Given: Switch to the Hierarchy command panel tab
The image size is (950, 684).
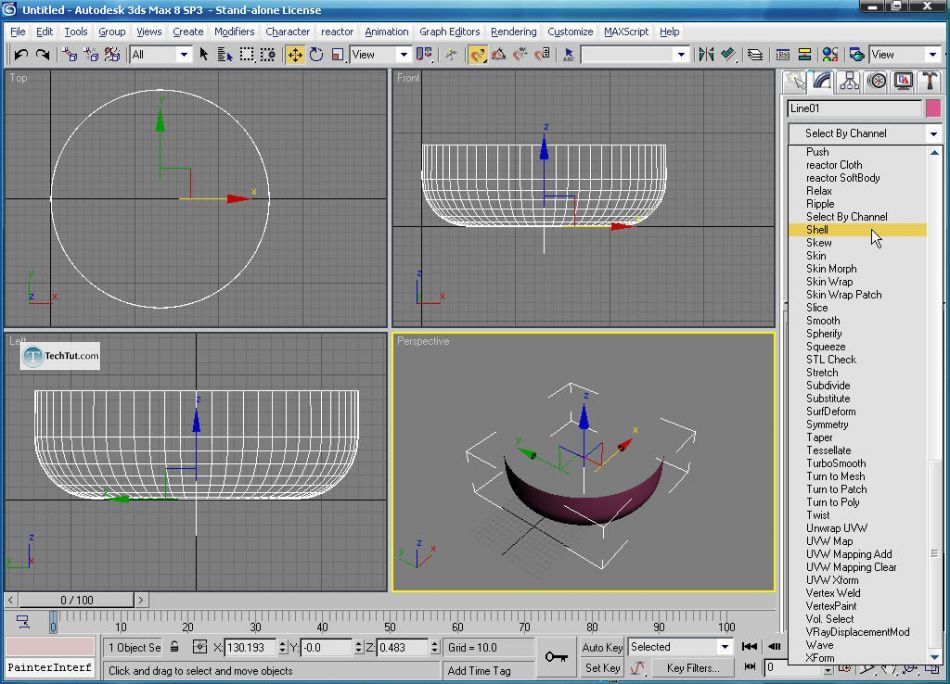Looking at the screenshot, I should pyautogui.click(x=849, y=81).
